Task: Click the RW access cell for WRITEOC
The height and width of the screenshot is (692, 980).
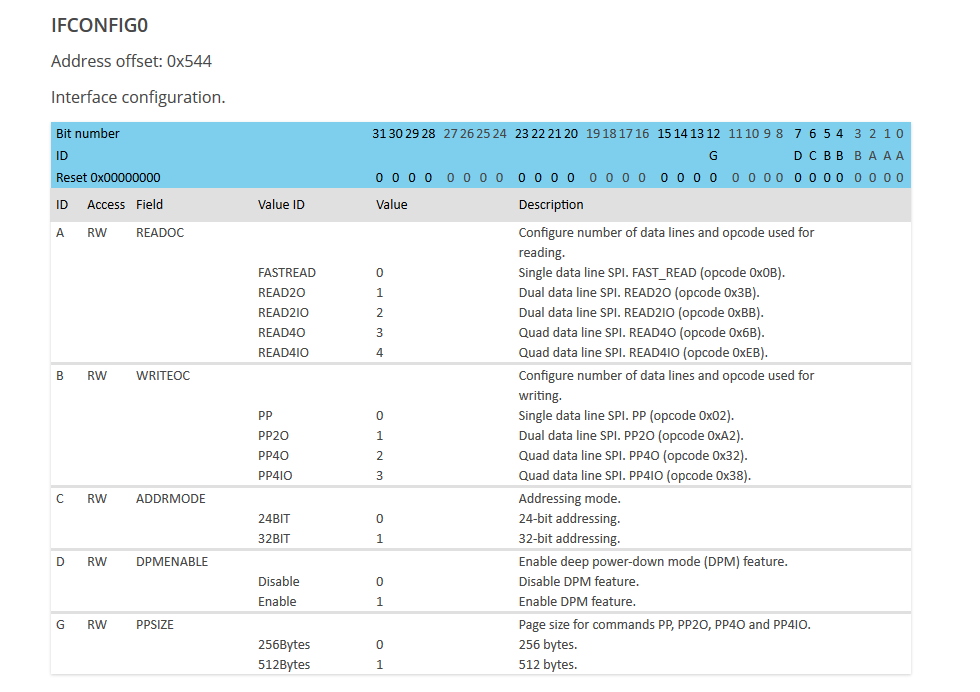Action: click(97, 376)
